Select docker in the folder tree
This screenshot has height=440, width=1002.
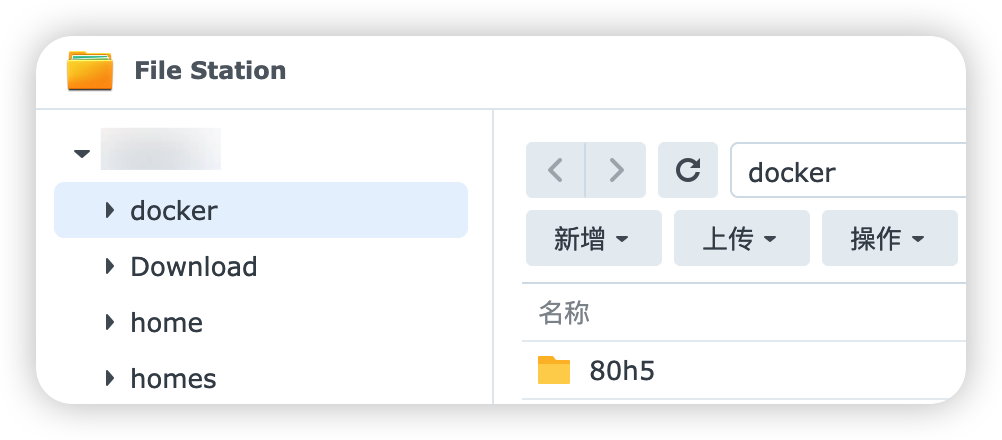174,211
